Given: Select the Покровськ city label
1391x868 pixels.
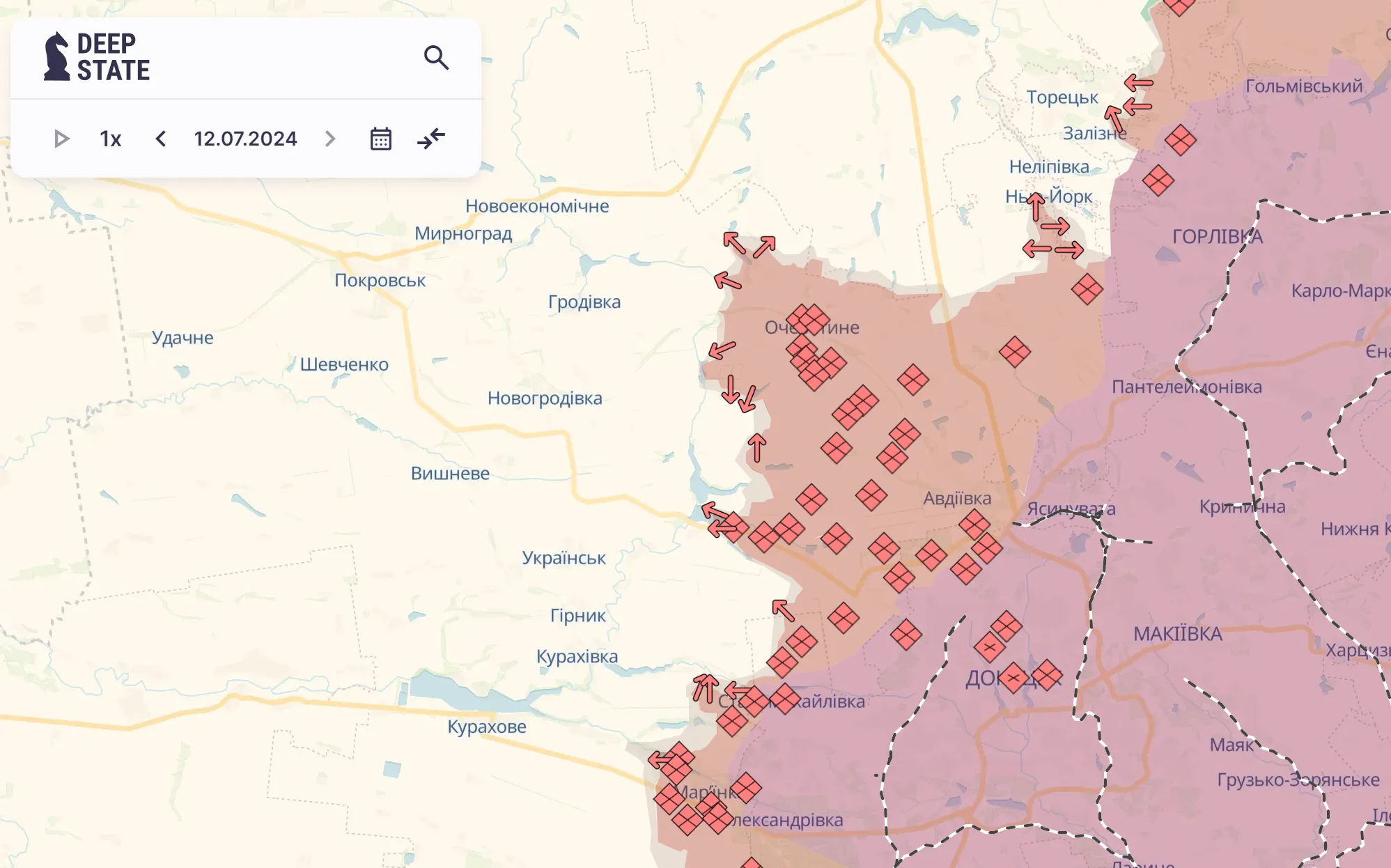Looking at the screenshot, I should (380, 280).
